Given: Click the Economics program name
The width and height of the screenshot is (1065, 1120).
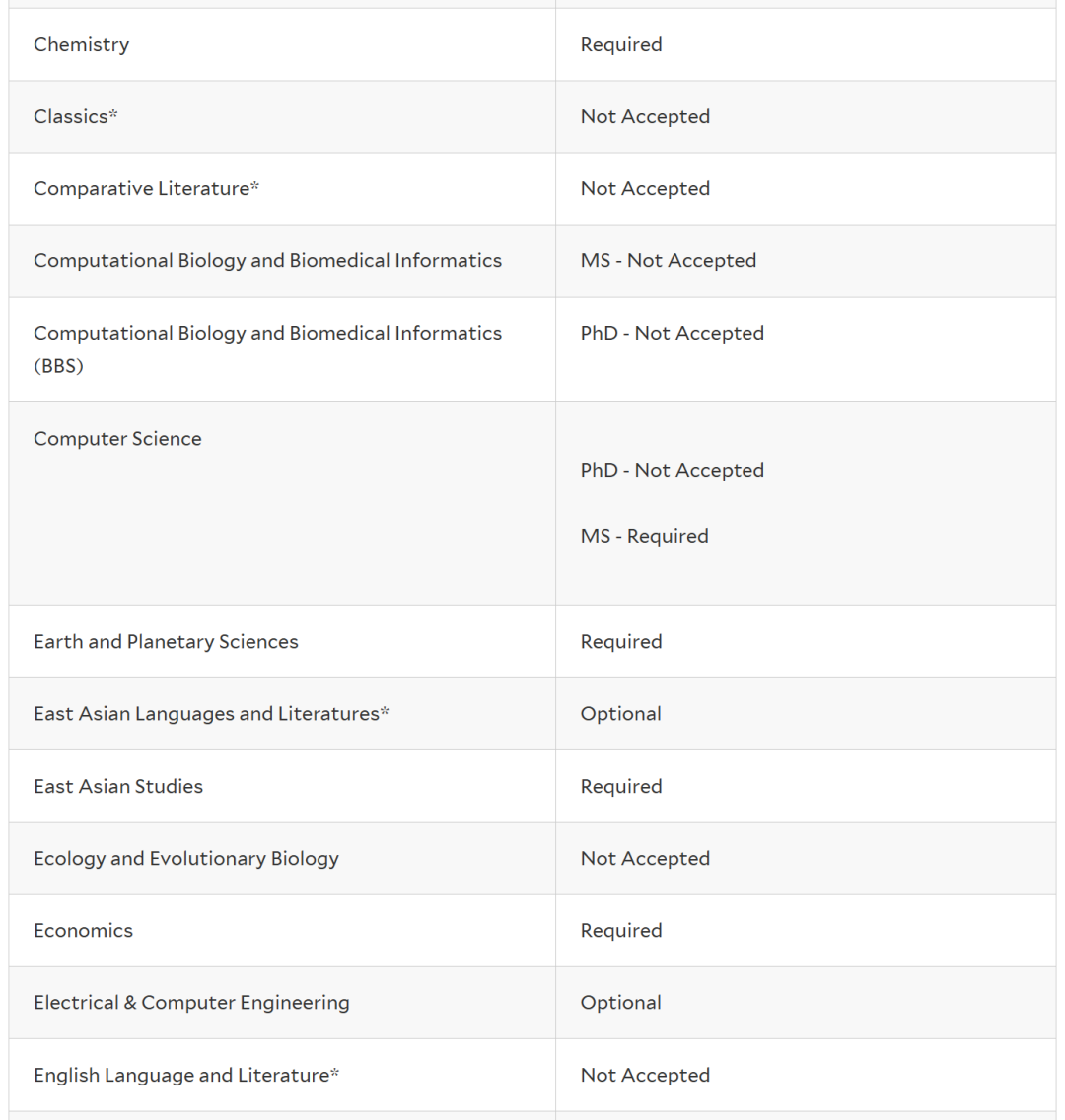Looking at the screenshot, I should click(83, 931).
